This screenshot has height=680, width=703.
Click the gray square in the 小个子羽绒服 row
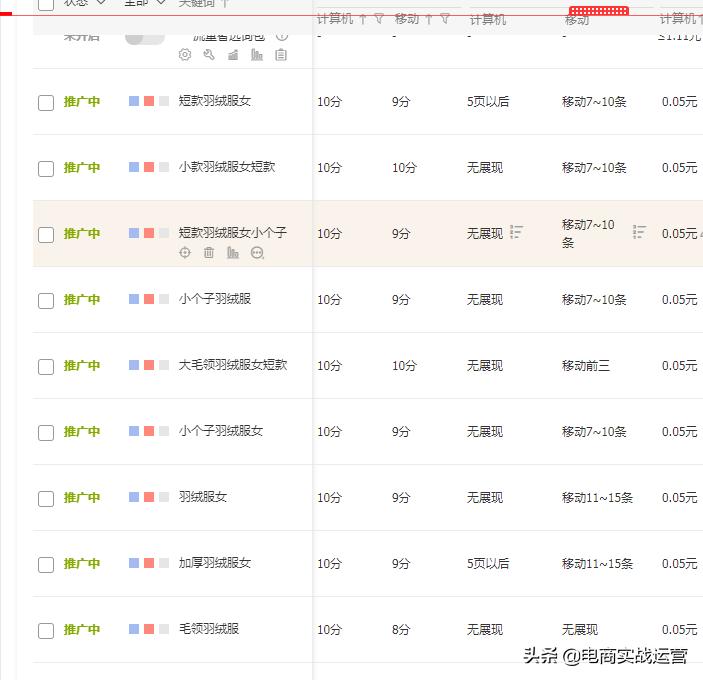[x=164, y=299]
